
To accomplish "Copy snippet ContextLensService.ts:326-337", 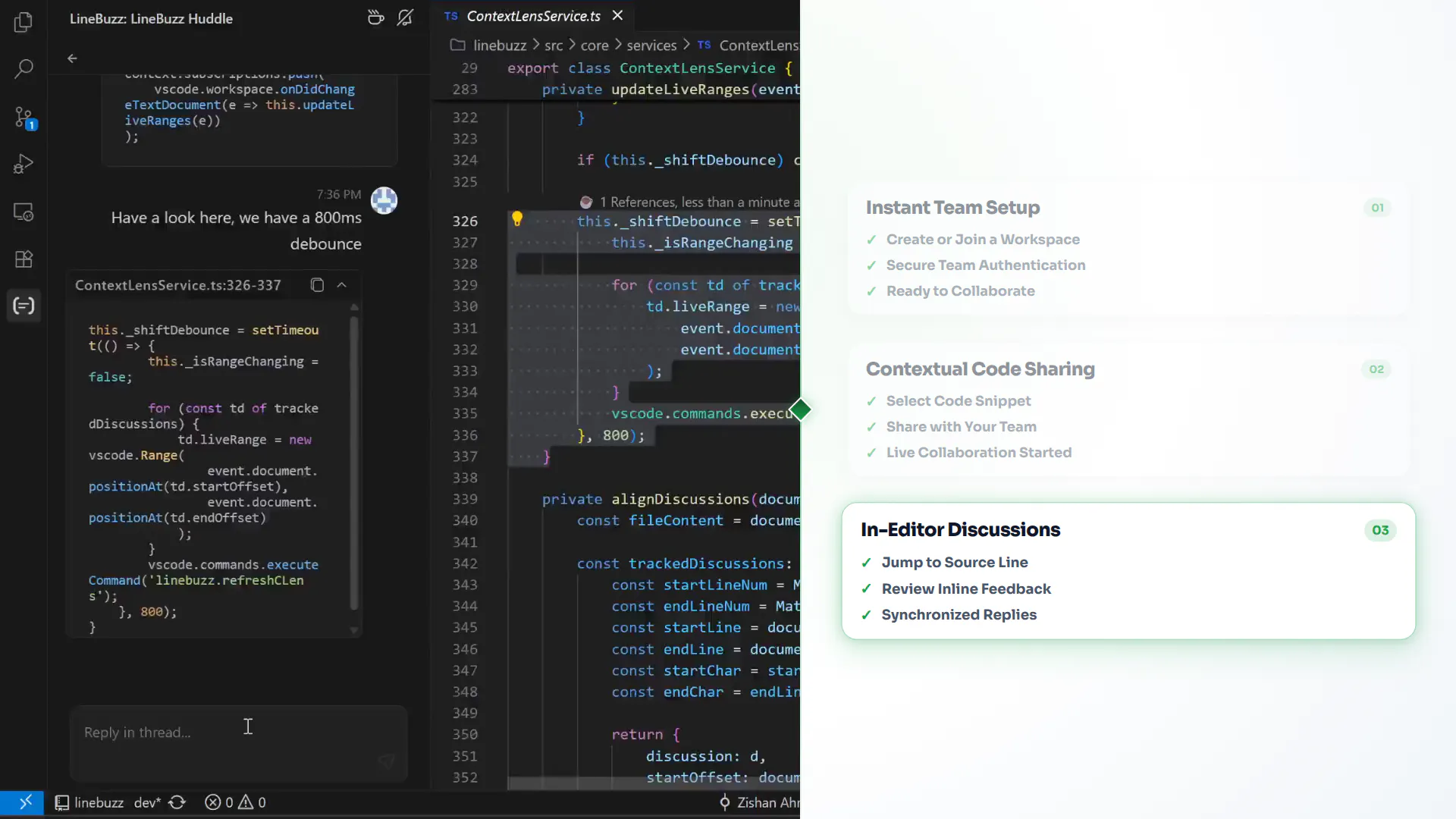I will click(x=317, y=284).
